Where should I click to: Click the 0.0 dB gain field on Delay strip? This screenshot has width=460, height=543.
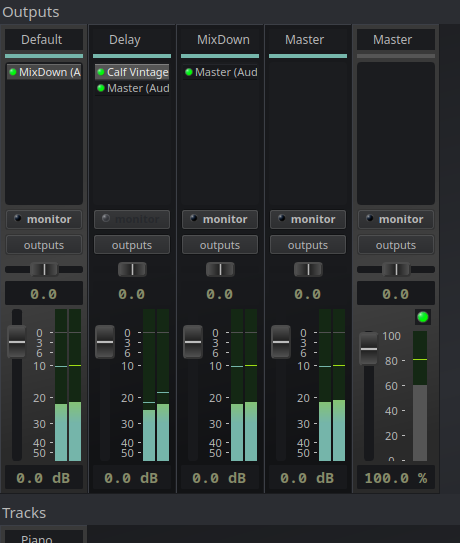click(x=132, y=478)
